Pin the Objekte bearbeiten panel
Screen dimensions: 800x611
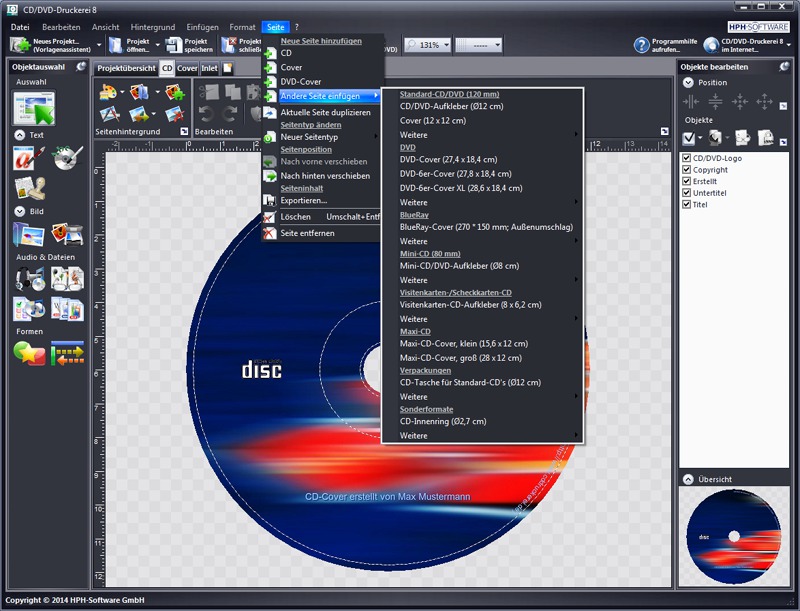(x=784, y=67)
